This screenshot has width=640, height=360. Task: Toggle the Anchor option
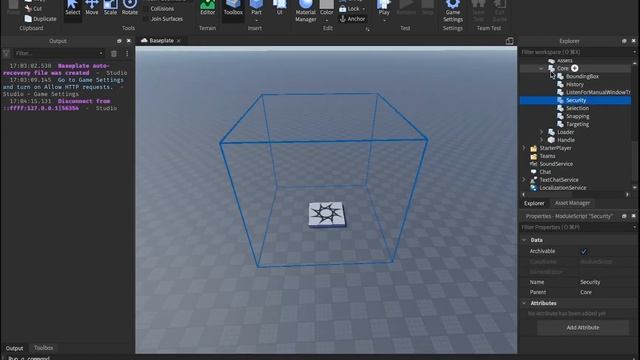pyautogui.click(x=353, y=19)
